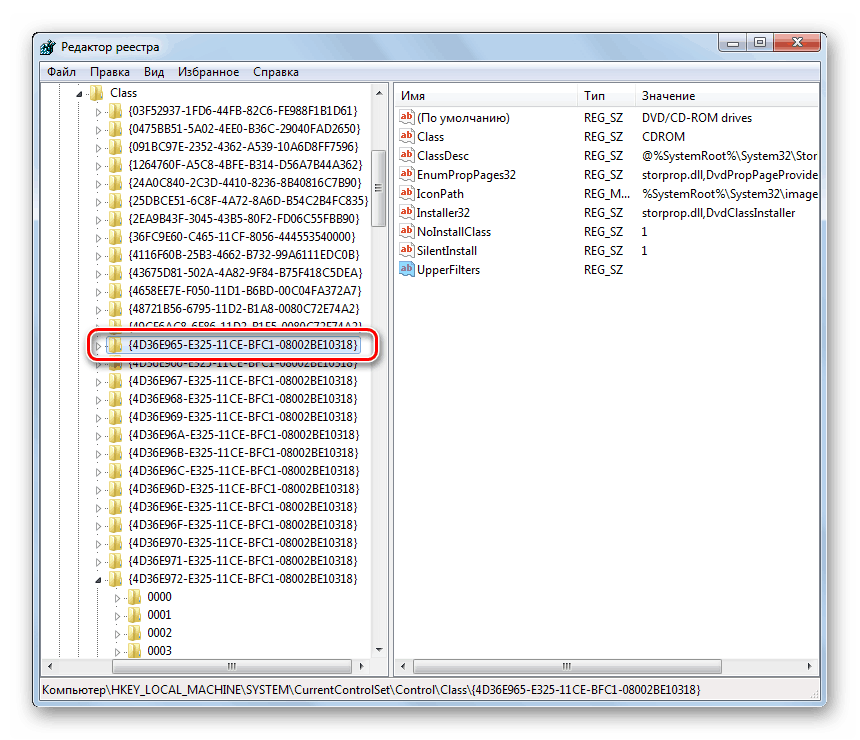The height and width of the screenshot is (740, 860).
Task: Expand the 0002 subkey
Action: (117, 634)
